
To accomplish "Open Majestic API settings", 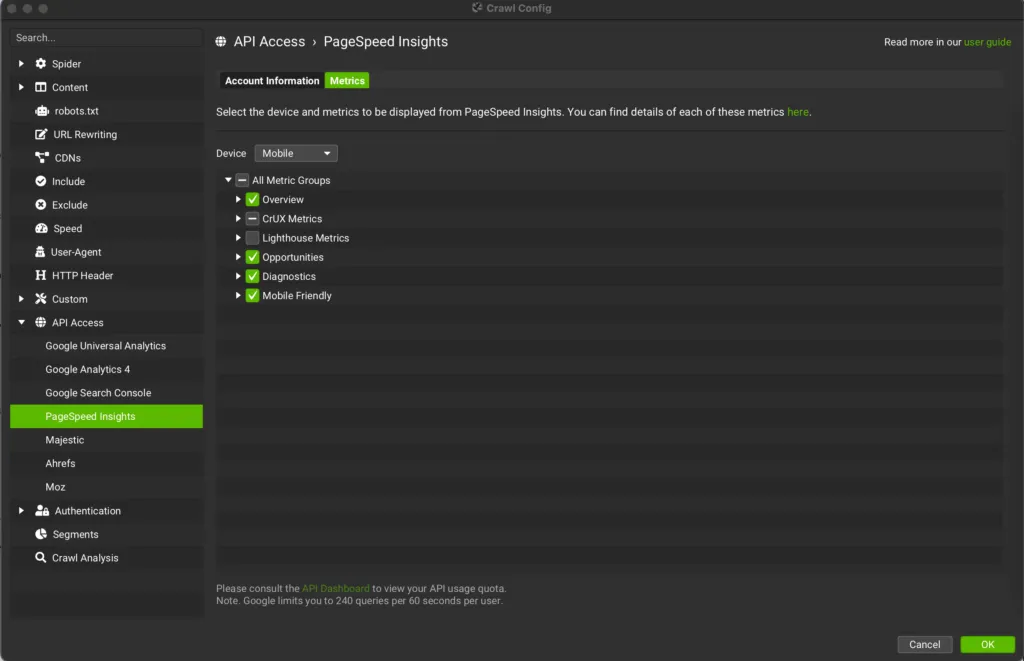I will 106,440.
